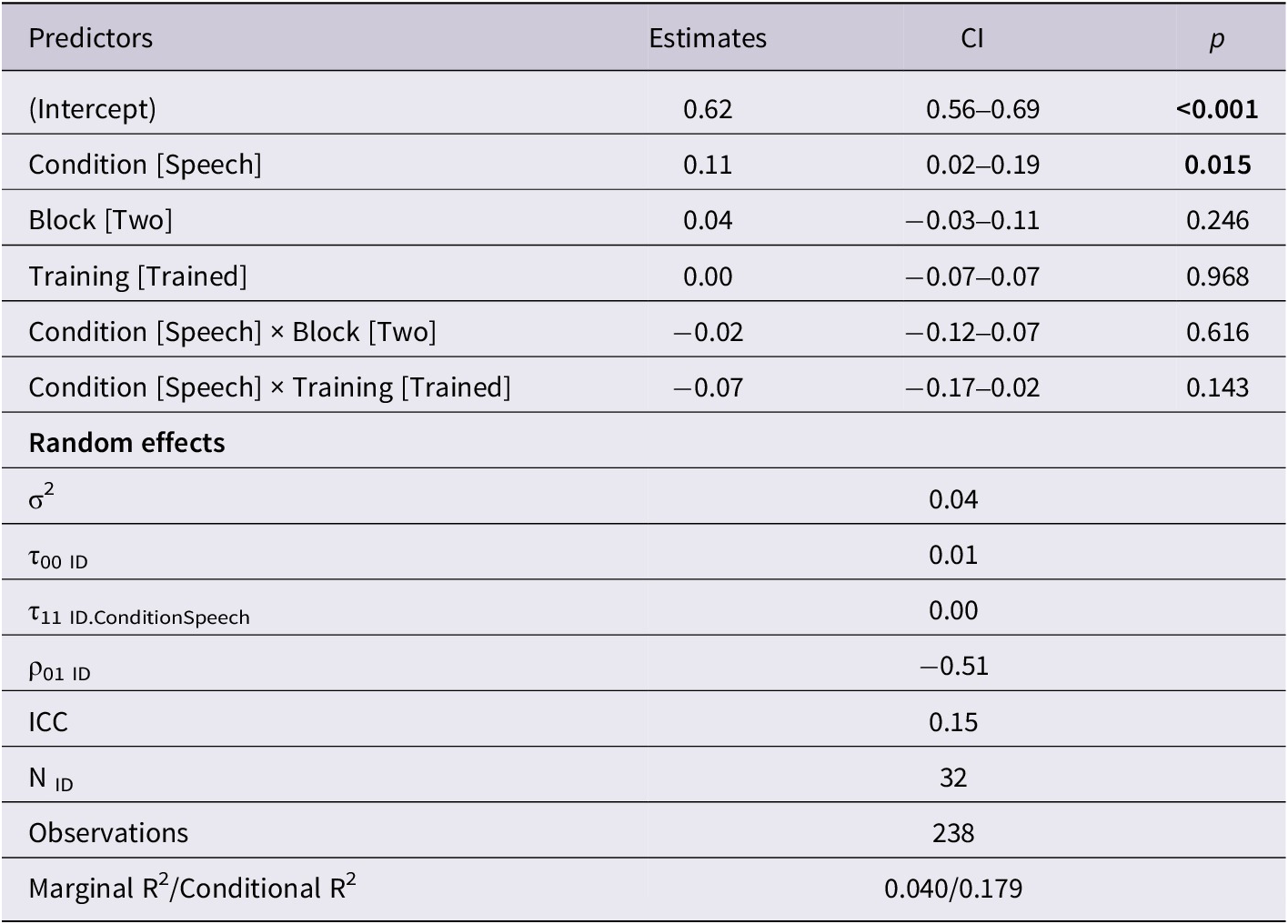The image size is (1288, 924).
Task: Click the italic p column header
Action: 1217,40
